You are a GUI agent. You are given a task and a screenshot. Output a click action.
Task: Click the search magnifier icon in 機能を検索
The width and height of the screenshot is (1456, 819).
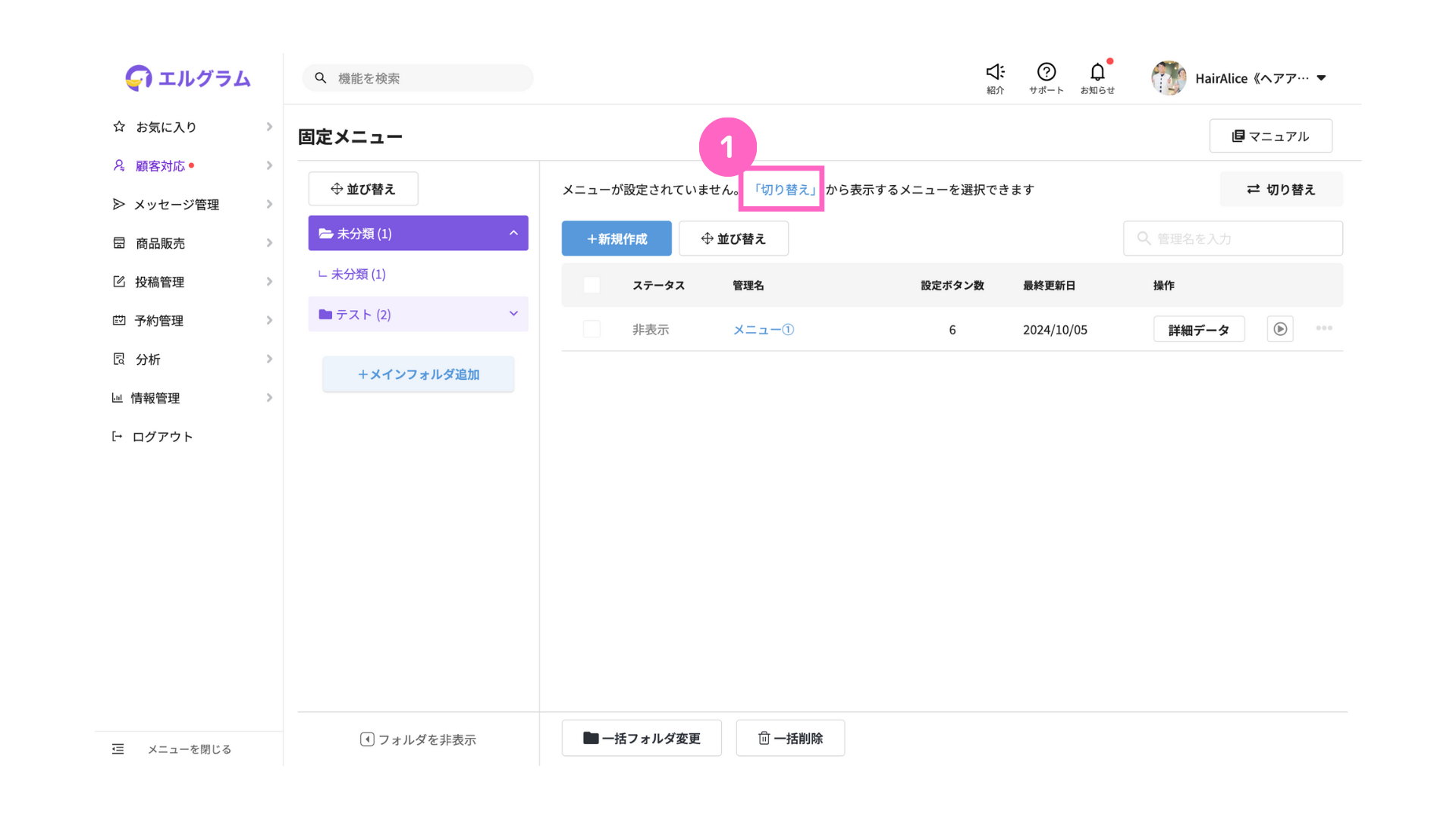point(321,78)
